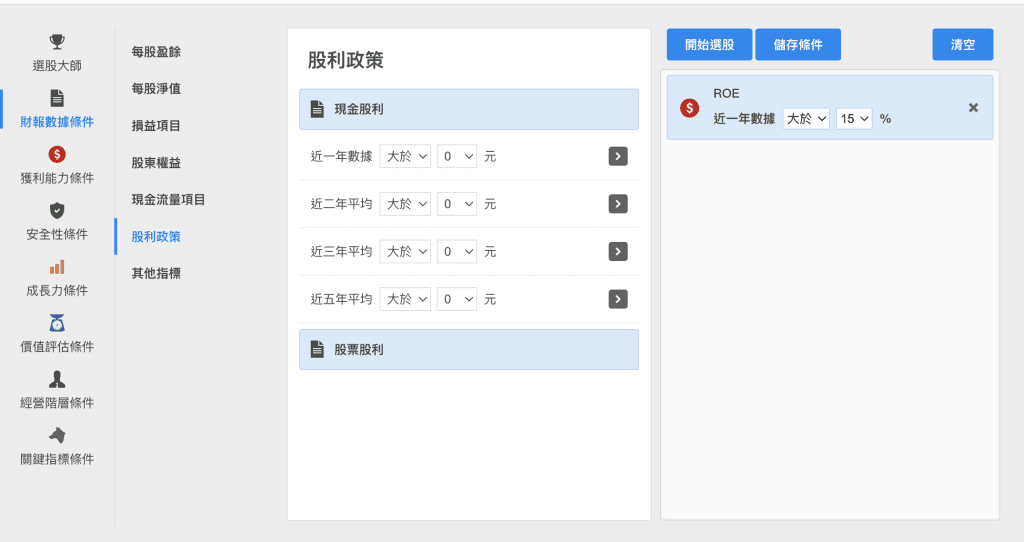Select the 獲利能力條件 dollar icon
This screenshot has width=1024, height=542.
click(57, 155)
